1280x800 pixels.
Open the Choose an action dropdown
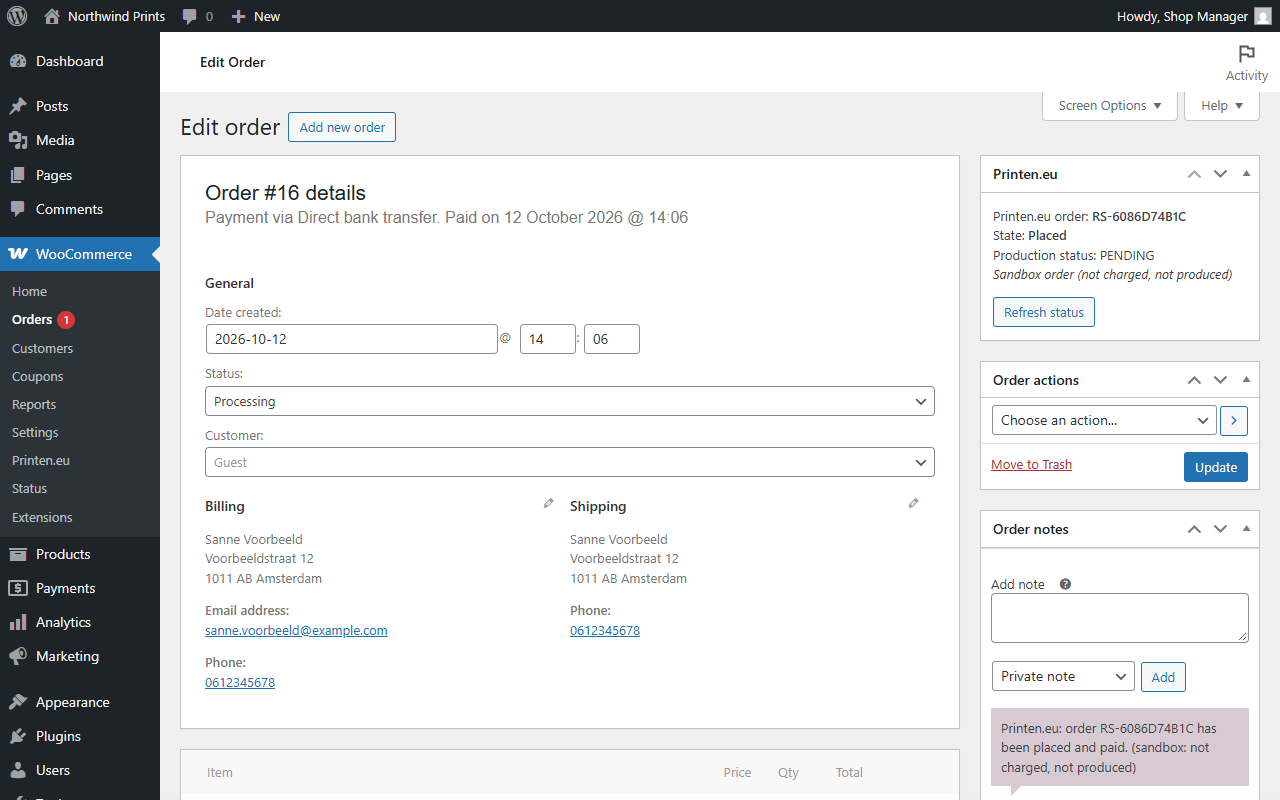click(1104, 420)
